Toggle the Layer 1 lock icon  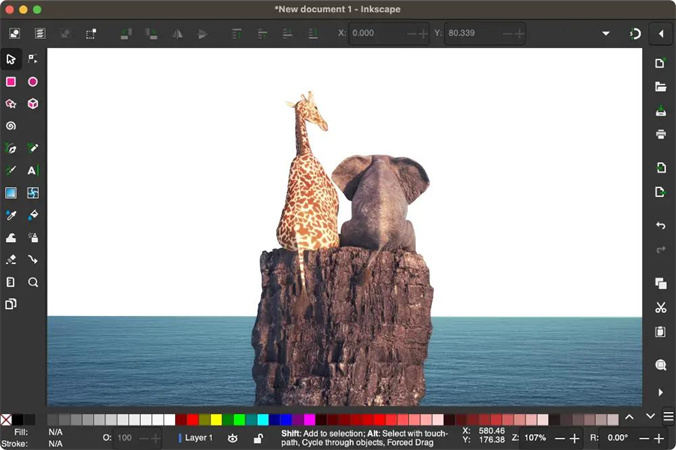pyautogui.click(x=258, y=438)
